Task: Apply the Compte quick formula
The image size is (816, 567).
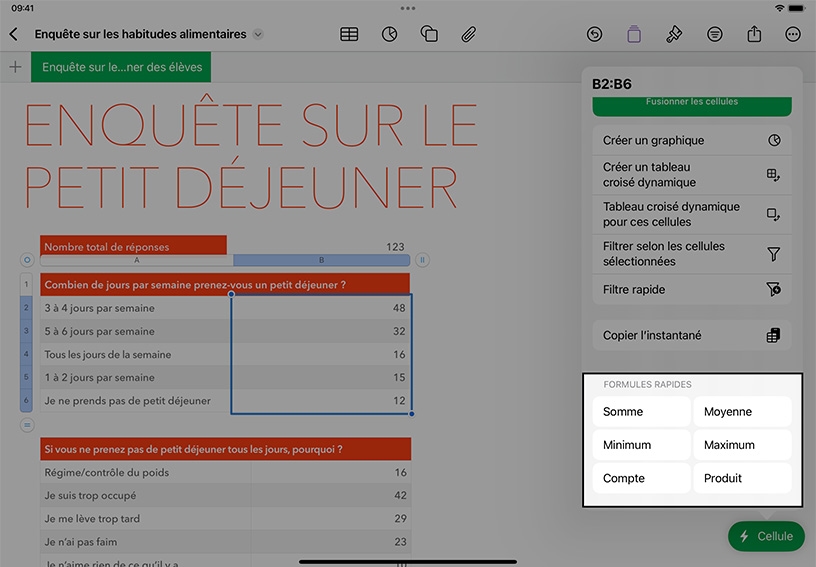Action: click(641, 478)
